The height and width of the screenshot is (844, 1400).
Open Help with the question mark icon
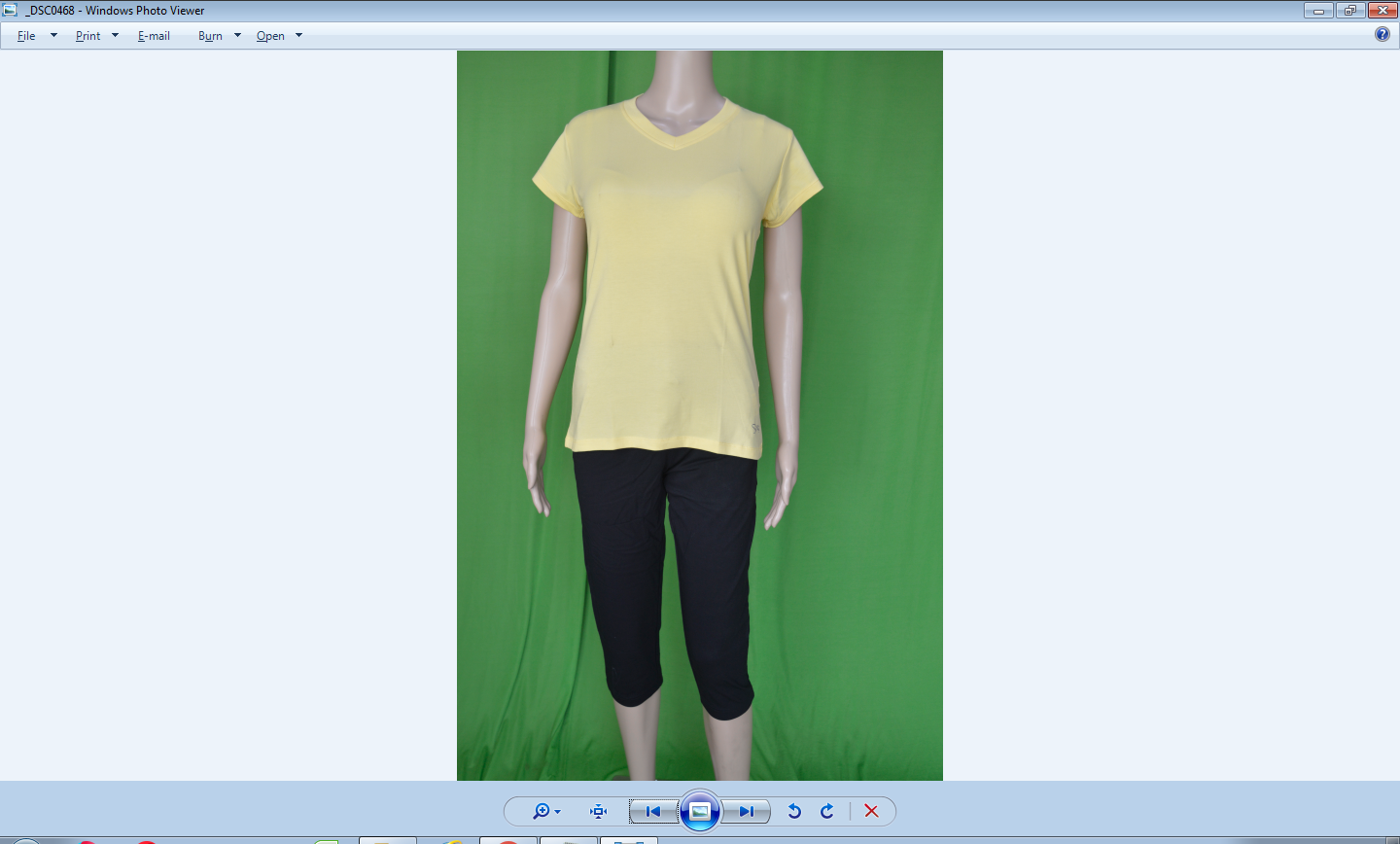pyautogui.click(x=1382, y=34)
